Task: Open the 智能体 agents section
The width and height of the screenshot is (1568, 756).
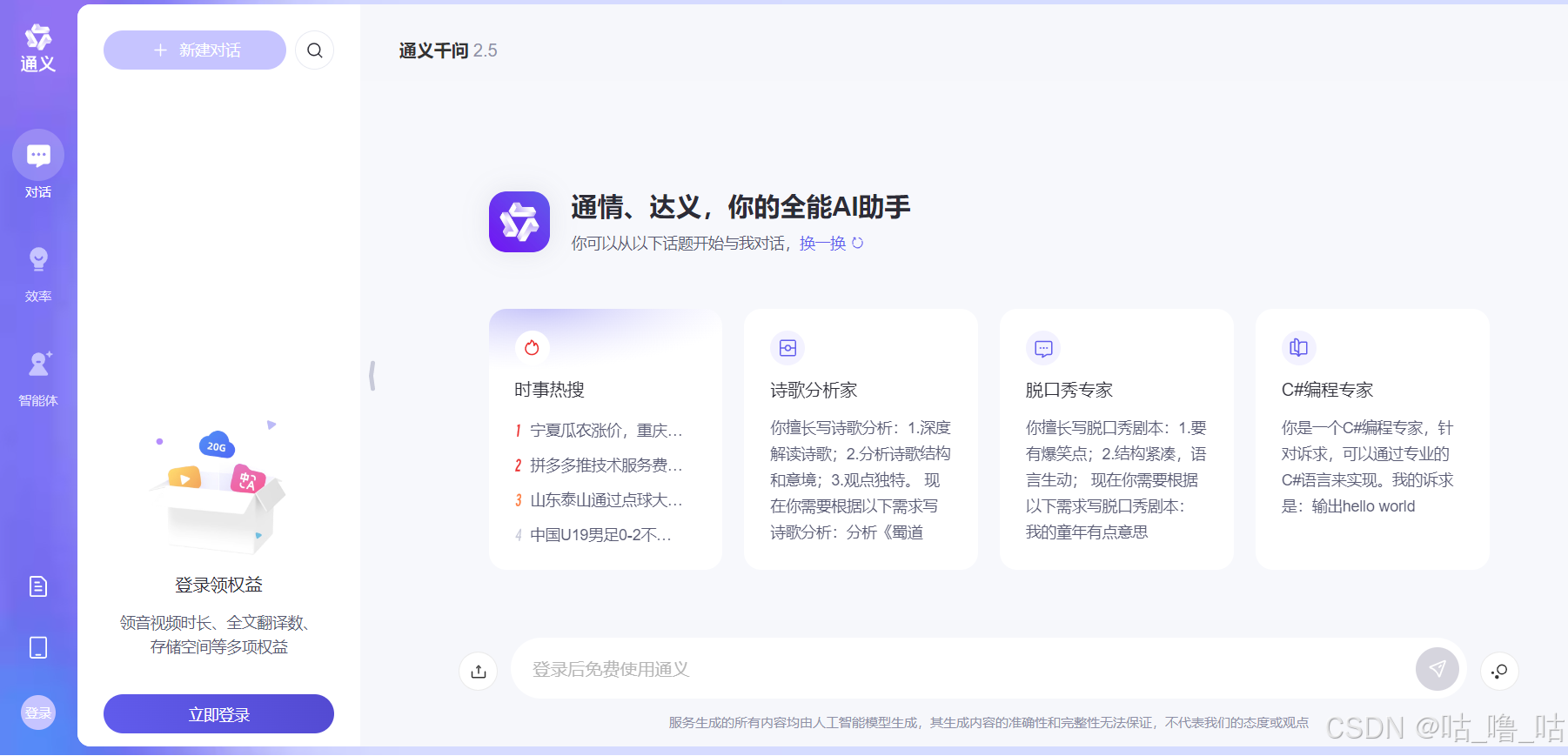Action: [38, 378]
